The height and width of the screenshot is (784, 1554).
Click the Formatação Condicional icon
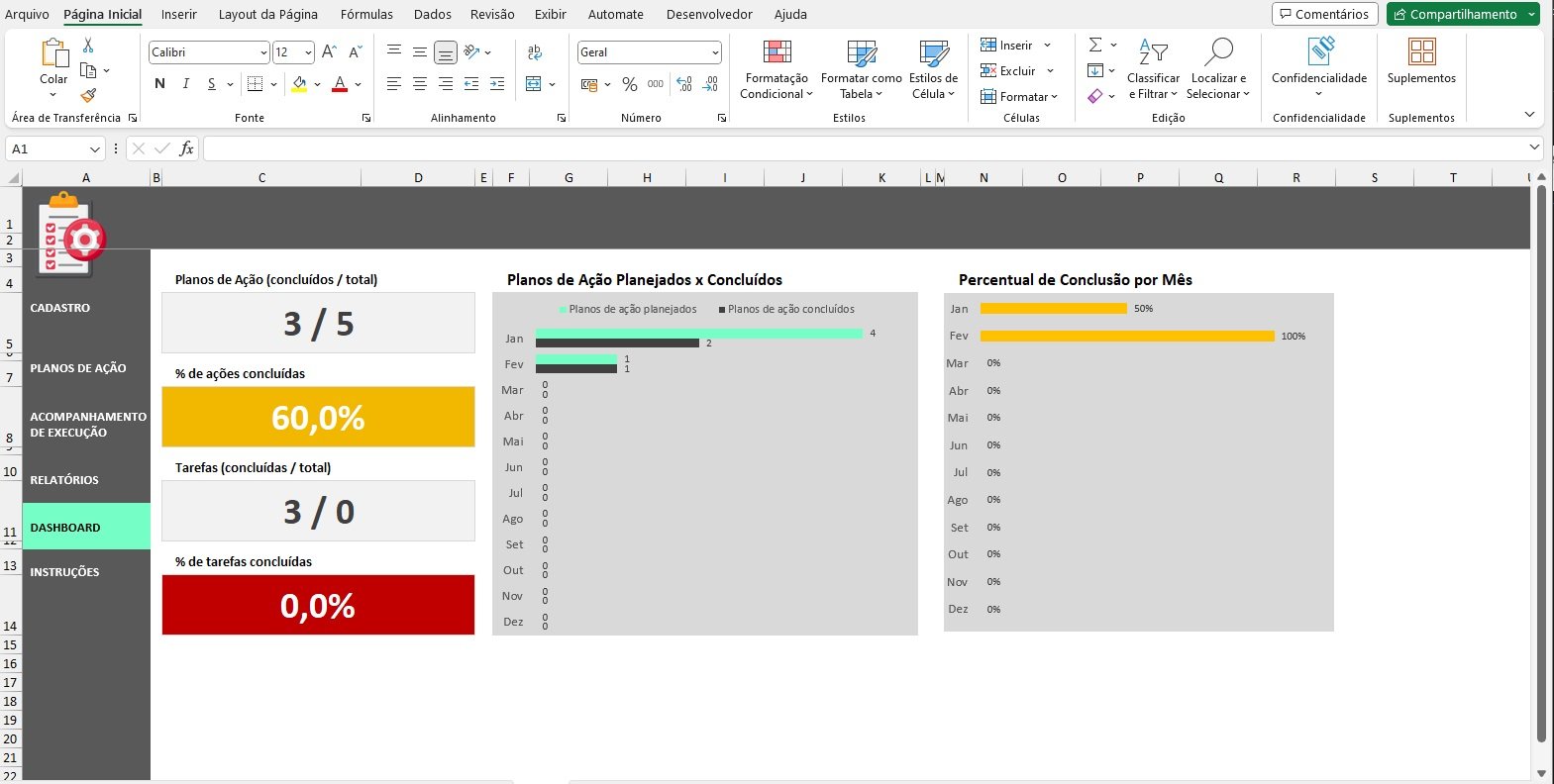click(777, 52)
